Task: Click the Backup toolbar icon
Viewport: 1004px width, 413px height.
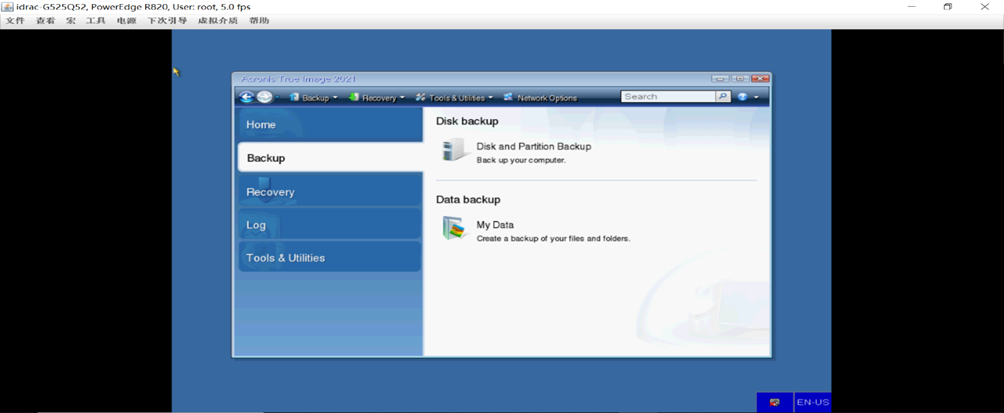Action: 295,97
